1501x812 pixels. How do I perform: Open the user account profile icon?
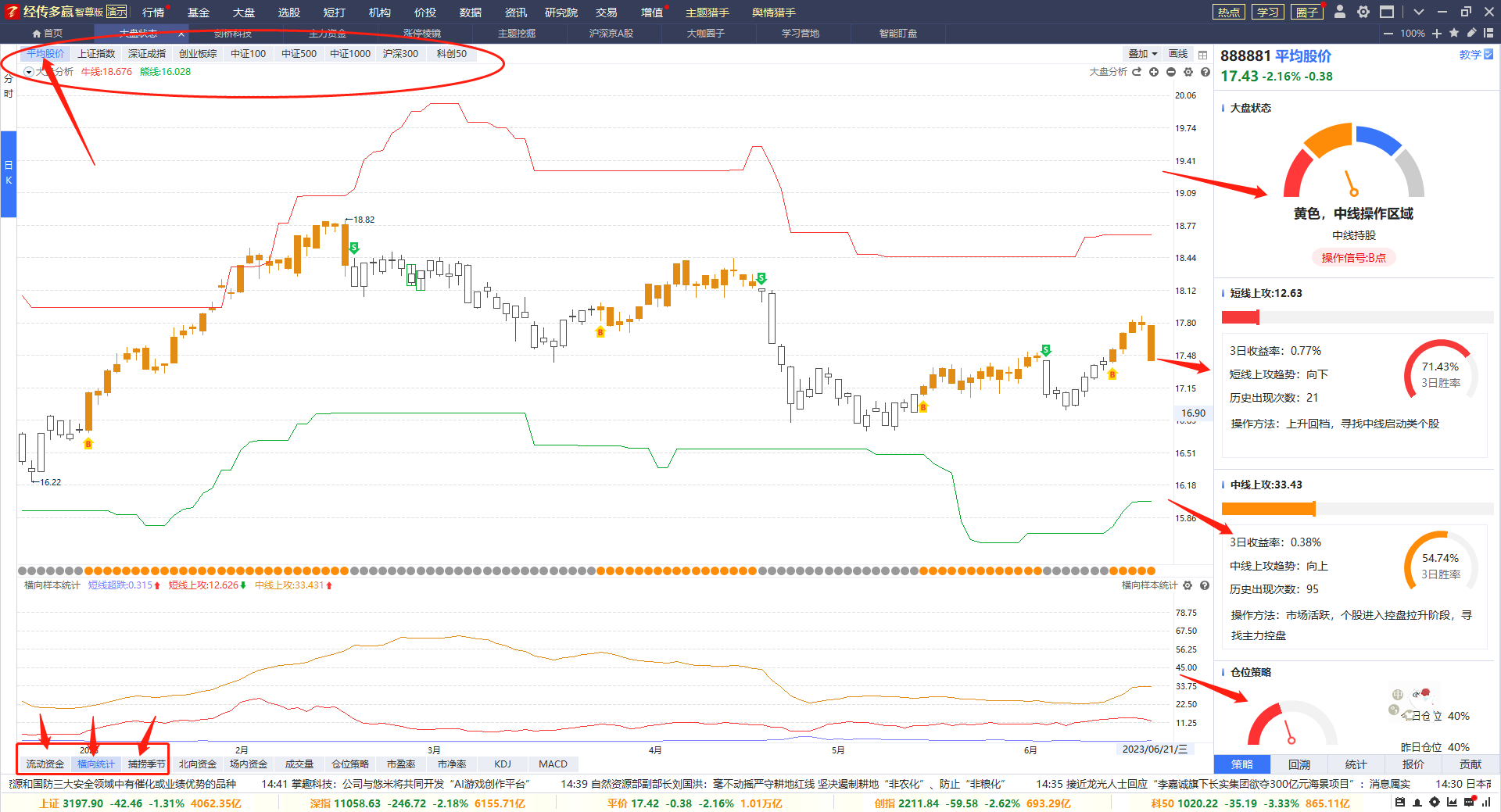pyautogui.click(x=1340, y=12)
